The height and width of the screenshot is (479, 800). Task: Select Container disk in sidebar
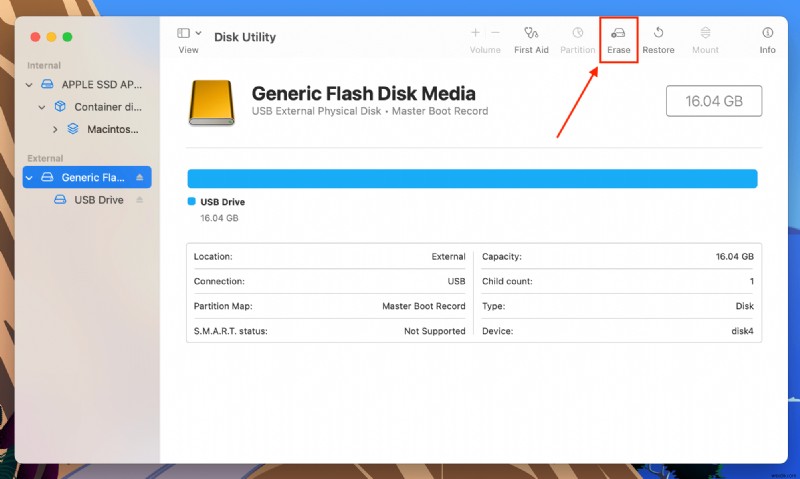click(x=87, y=107)
